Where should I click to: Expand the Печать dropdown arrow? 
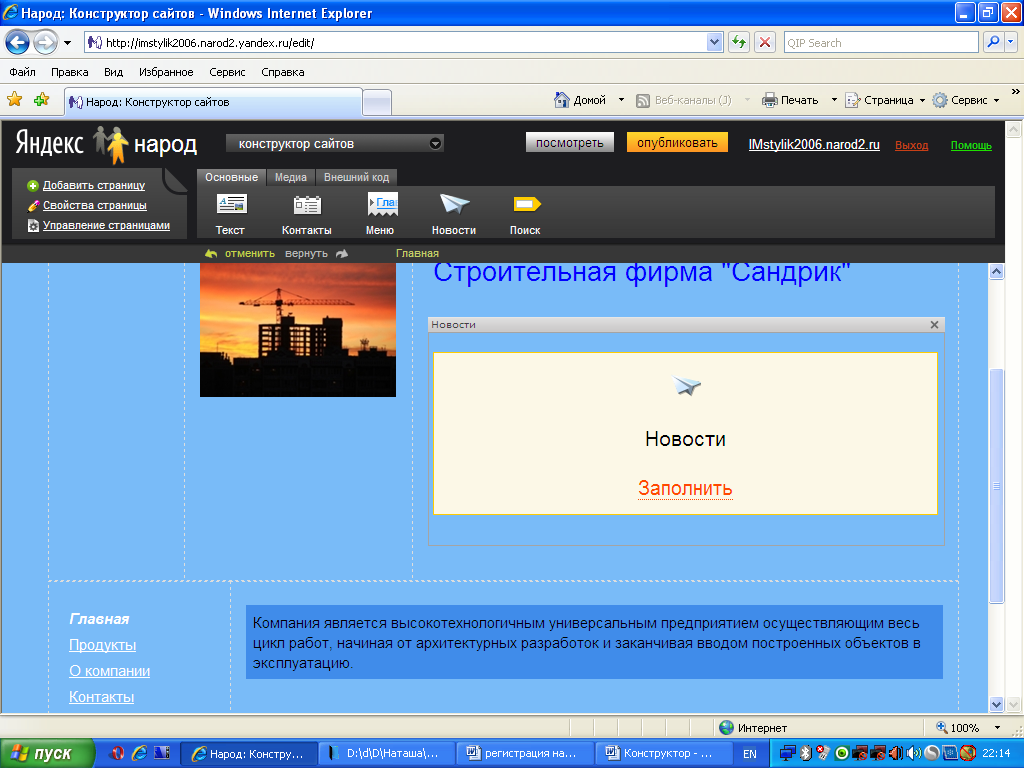(x=834, y=100)
